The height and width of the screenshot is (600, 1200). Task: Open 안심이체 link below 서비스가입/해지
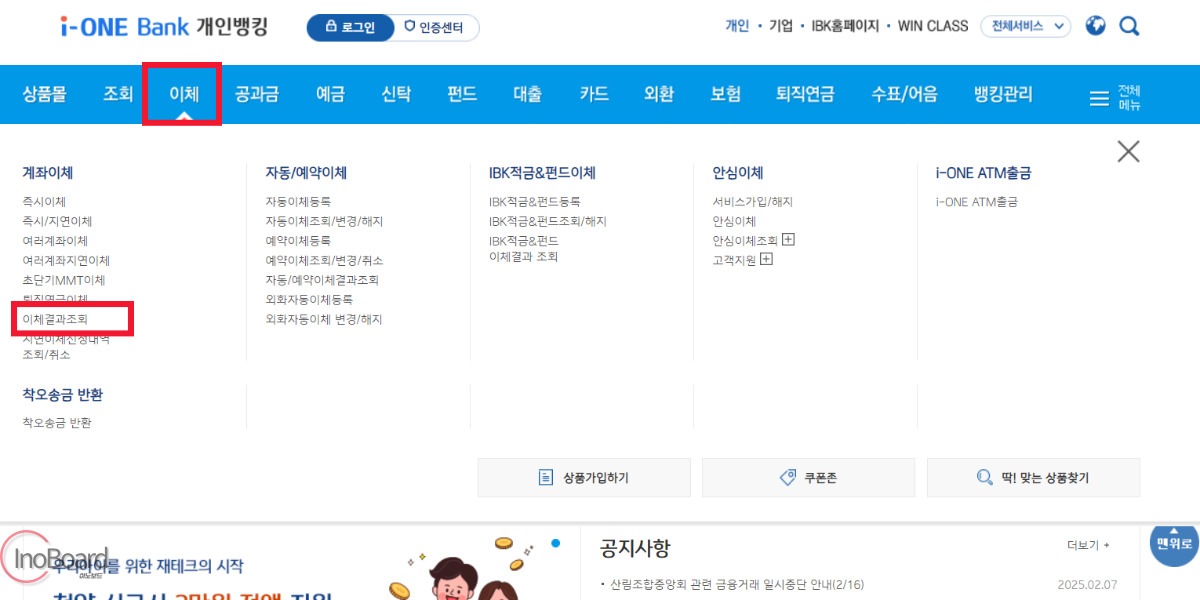click(x=734, y=221)
